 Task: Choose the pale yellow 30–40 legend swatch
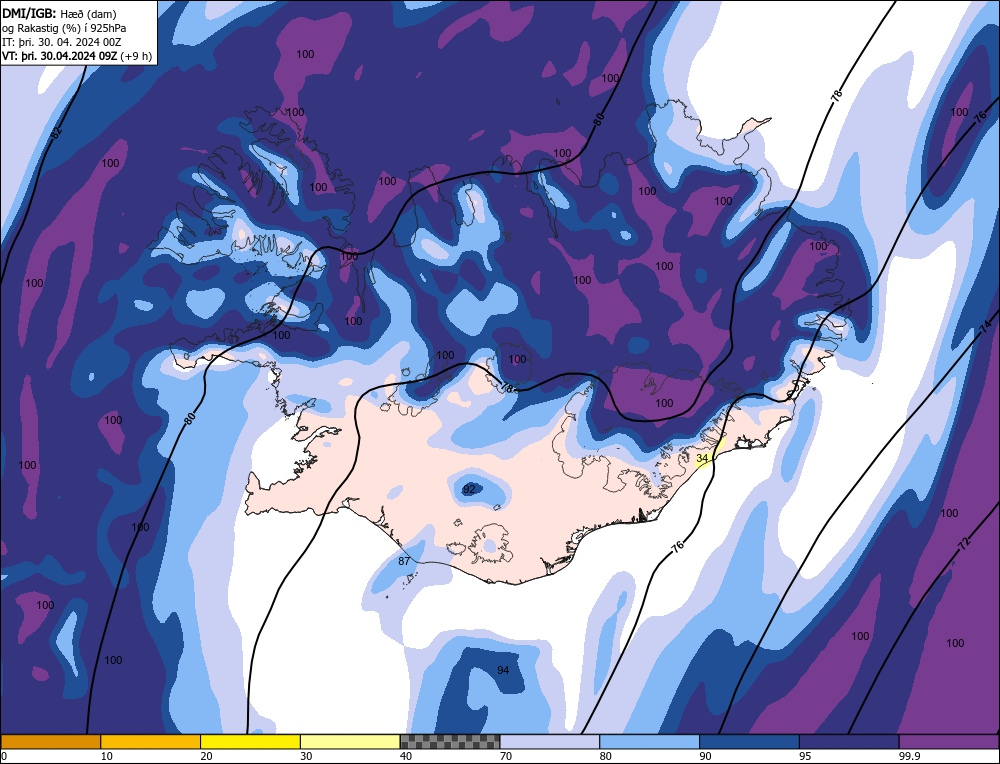click(x=350, y=741)
